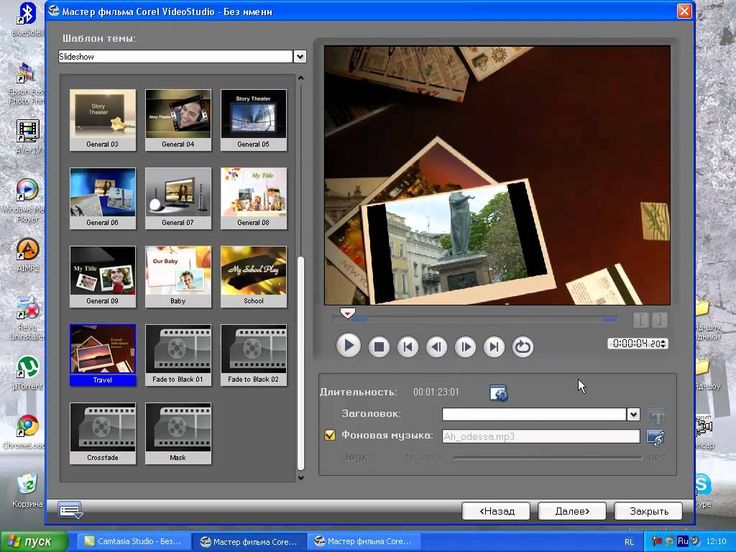The height and width of the screenshot is (552, 736).
Task: Expand the Шаблон темы Slideshow dropdown
Action: (299, 57)
